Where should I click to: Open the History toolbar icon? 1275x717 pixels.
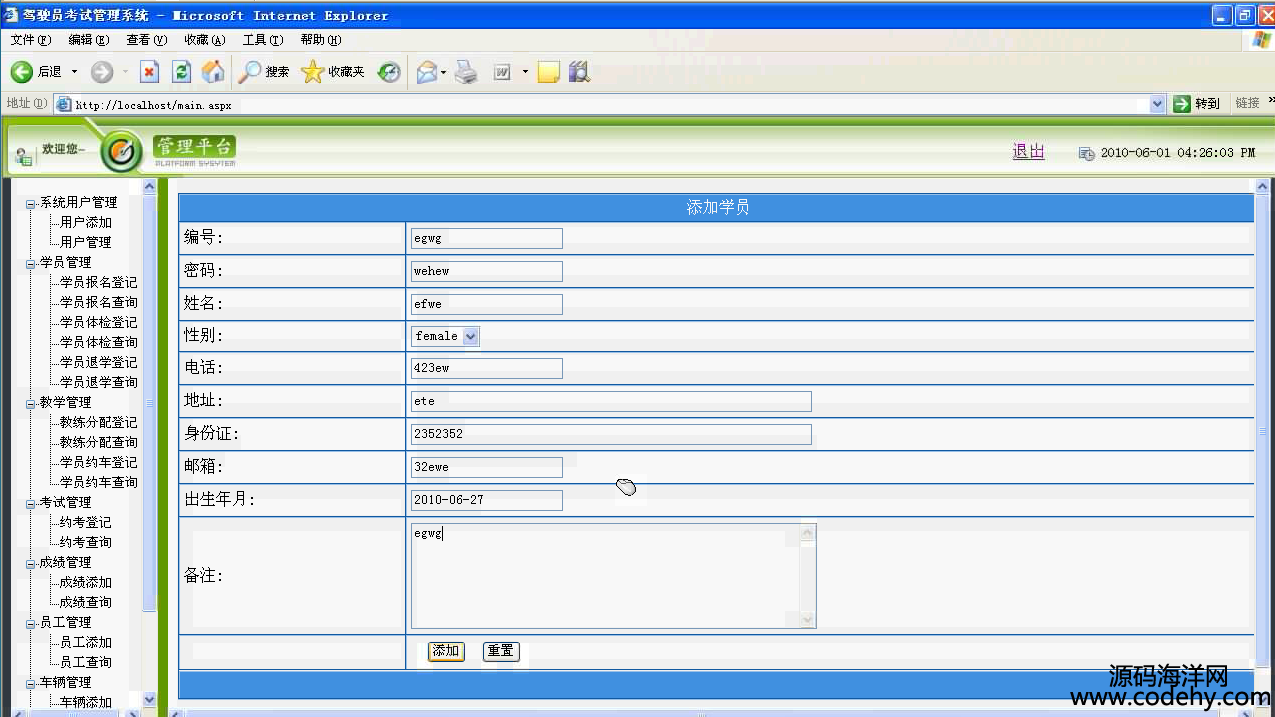[x=389, y=72]
